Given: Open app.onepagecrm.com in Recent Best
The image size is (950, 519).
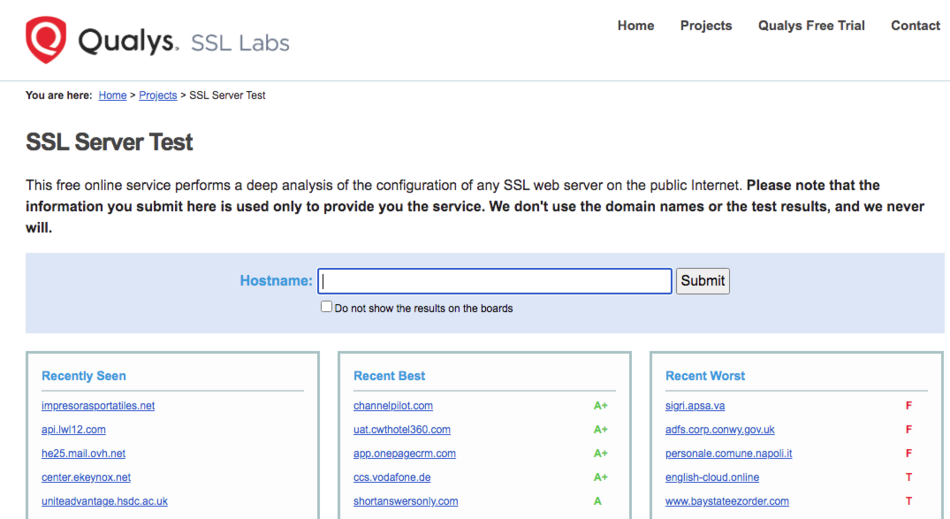Looking at the screenshot, I should 405,454.
